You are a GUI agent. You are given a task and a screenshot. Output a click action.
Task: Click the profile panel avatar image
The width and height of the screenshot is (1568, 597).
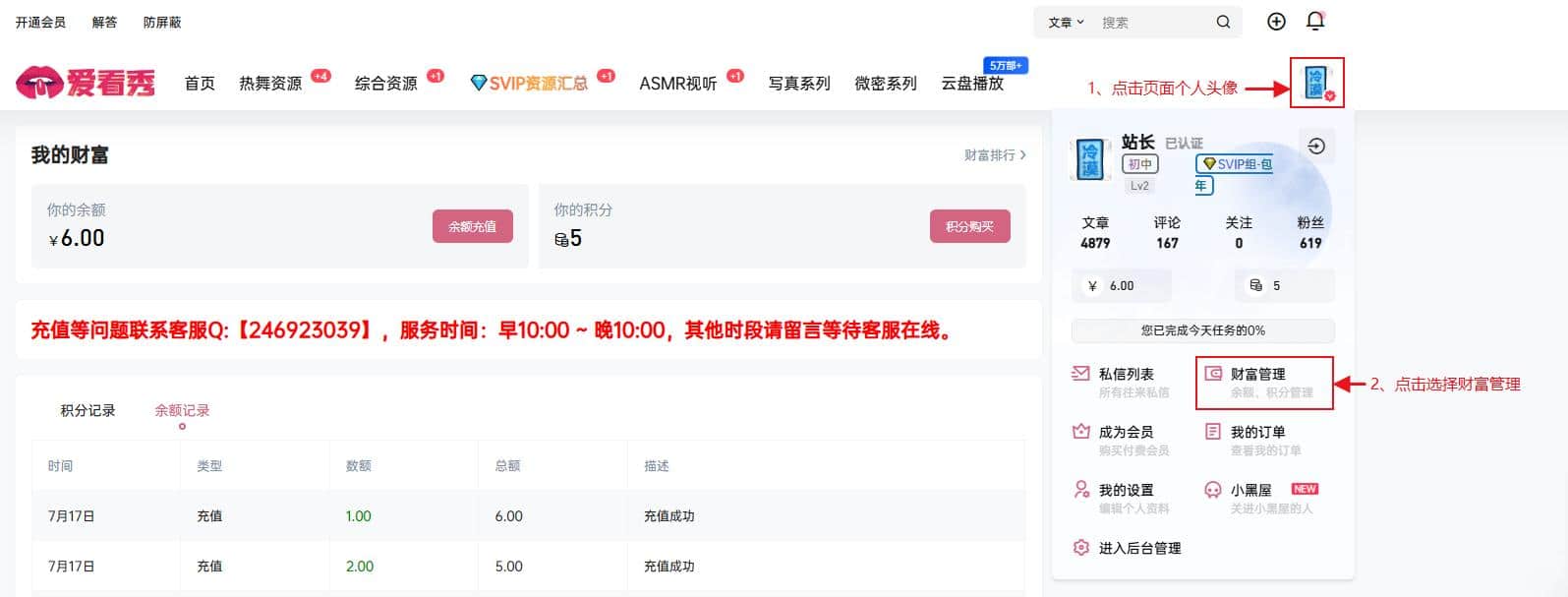coord(1090,159)
